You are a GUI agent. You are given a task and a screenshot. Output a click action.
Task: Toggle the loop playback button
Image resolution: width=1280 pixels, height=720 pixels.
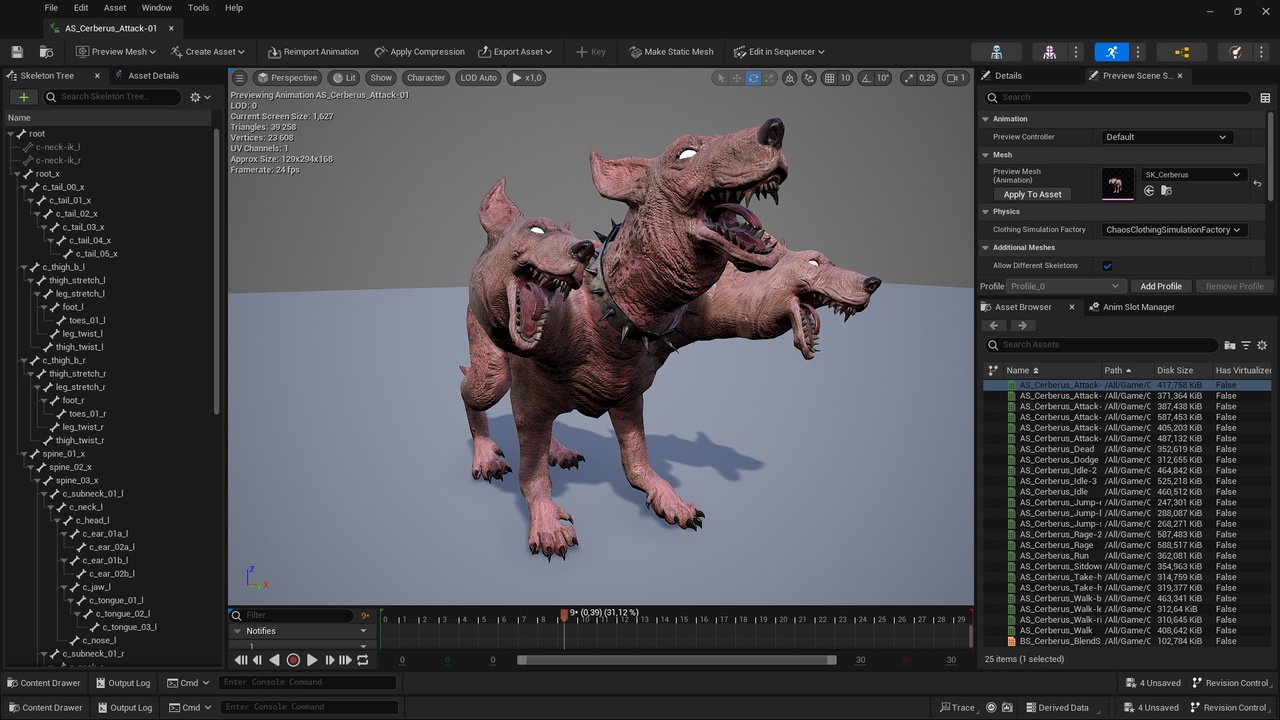pyautogui.click(x=363, y=660)
